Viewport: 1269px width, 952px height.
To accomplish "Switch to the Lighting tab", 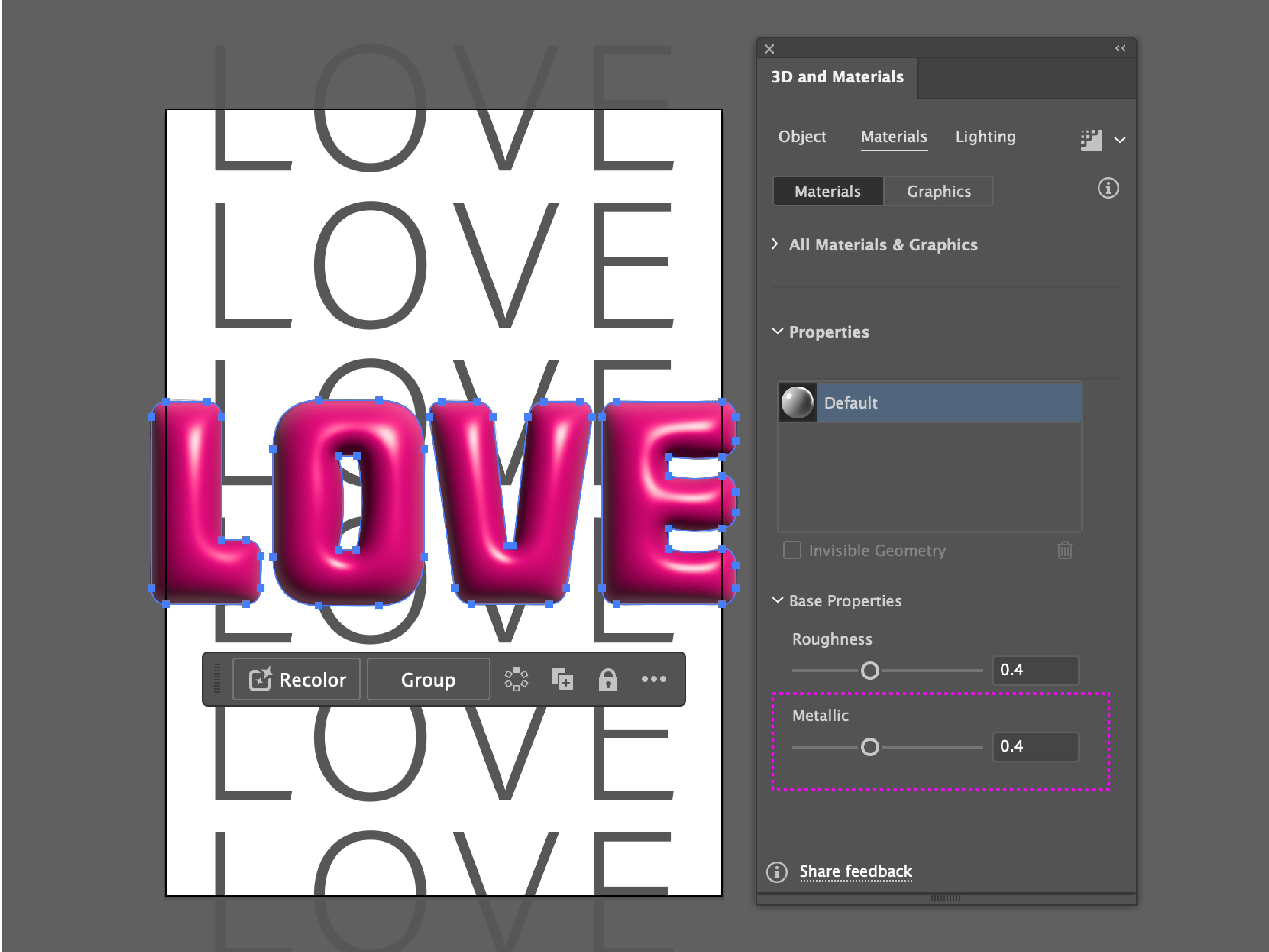I will pos(985,137).
